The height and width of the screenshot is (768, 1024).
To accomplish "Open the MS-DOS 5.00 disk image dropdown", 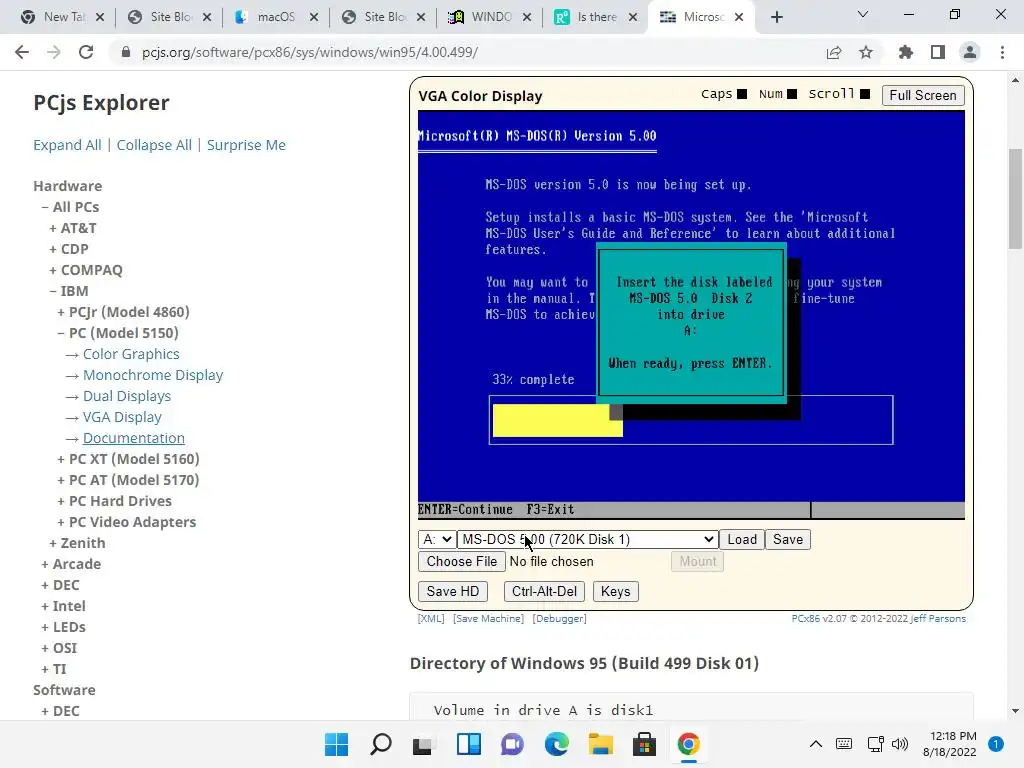I will [x=587, y=539].
